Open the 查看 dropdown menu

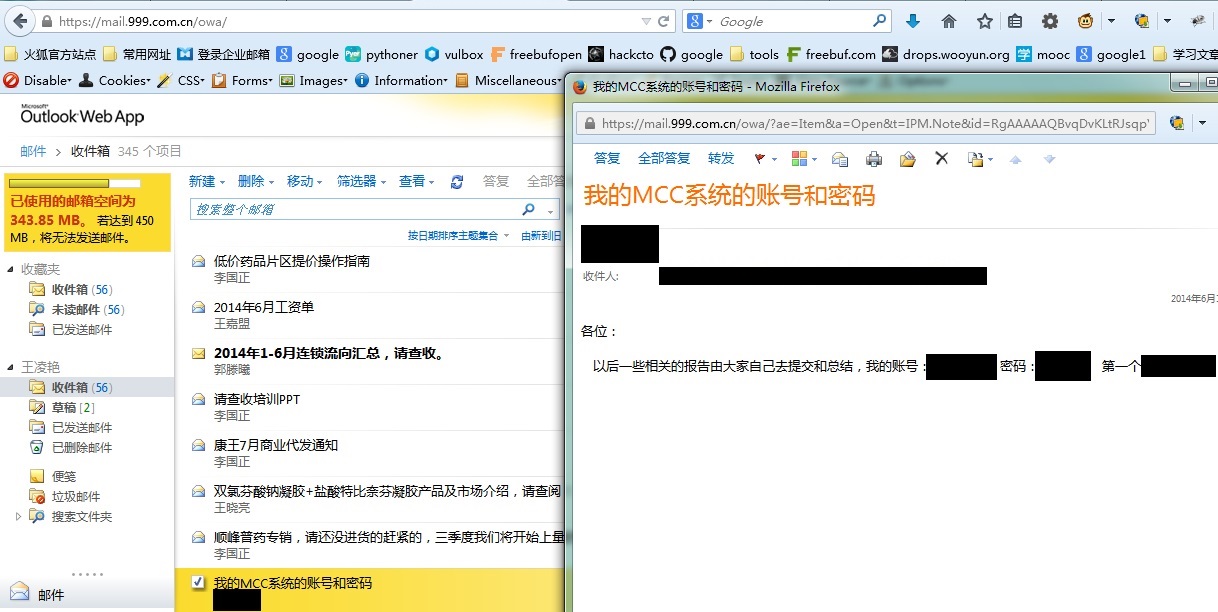pos(417,181)
